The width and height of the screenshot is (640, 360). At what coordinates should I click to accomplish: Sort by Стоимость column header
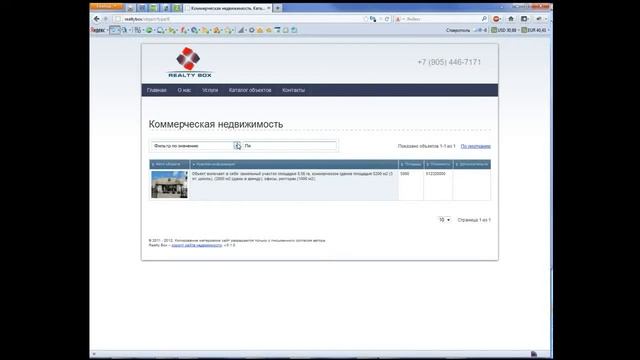pos(438,164)
